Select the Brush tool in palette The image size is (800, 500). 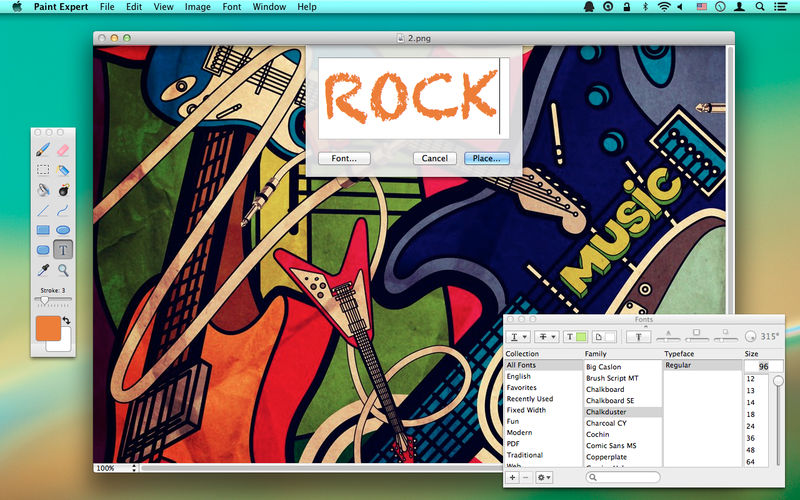pyautogui.click(x=43, y=149)
